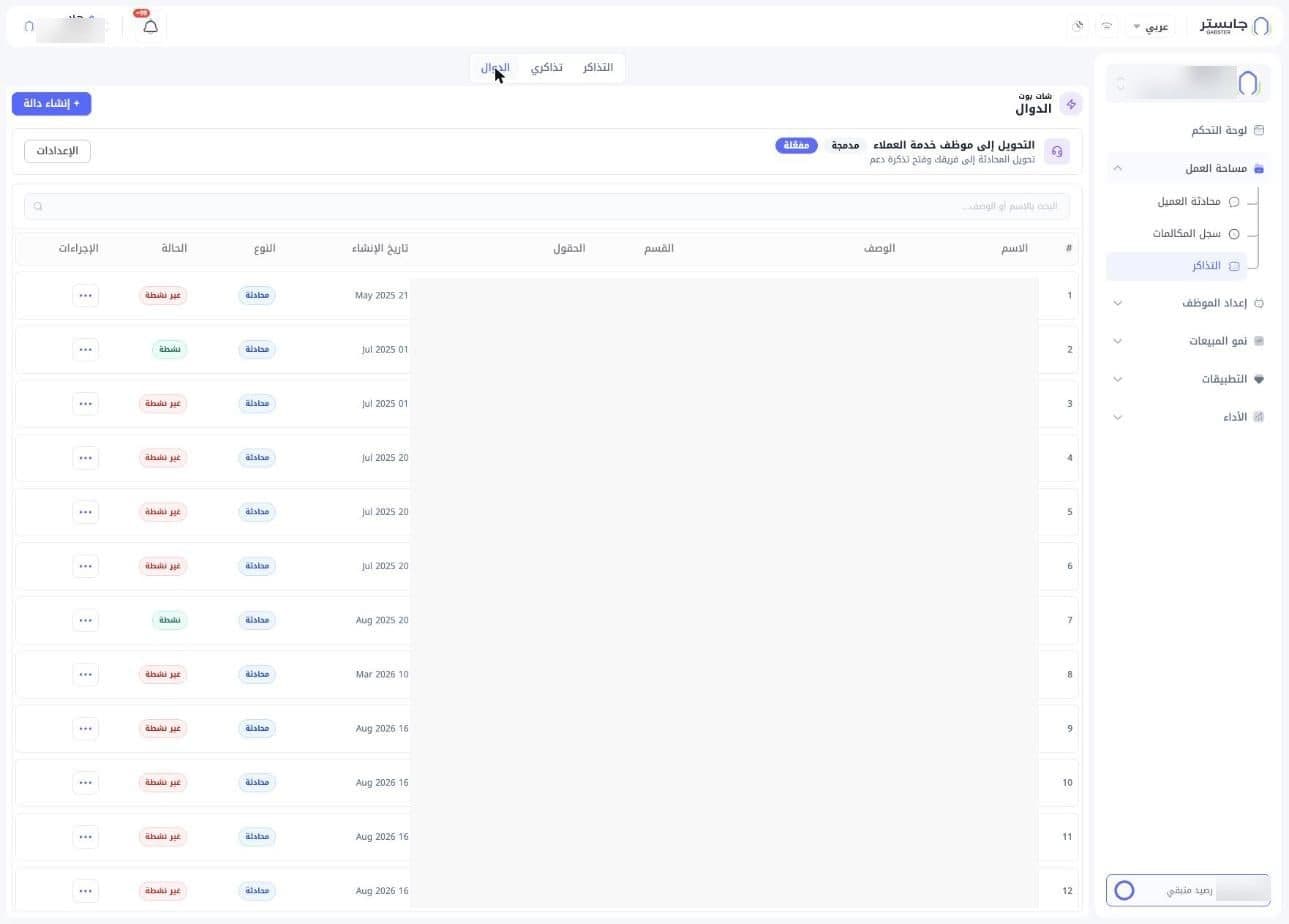Open the three-dot actions menu for row 7
Screen dimensions: 1289x924
(85, 620)
